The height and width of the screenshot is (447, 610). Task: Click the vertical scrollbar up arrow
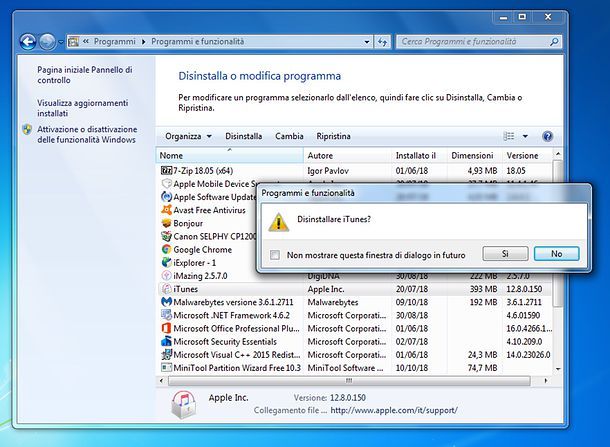(558, 154)
